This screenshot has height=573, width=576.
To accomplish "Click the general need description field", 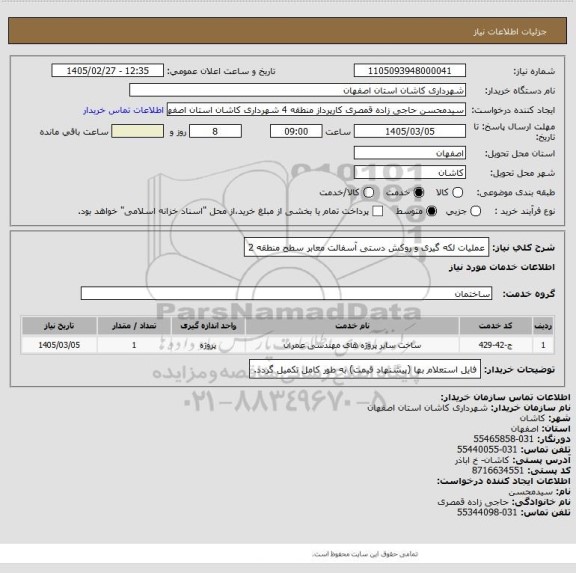I will 367,247.
